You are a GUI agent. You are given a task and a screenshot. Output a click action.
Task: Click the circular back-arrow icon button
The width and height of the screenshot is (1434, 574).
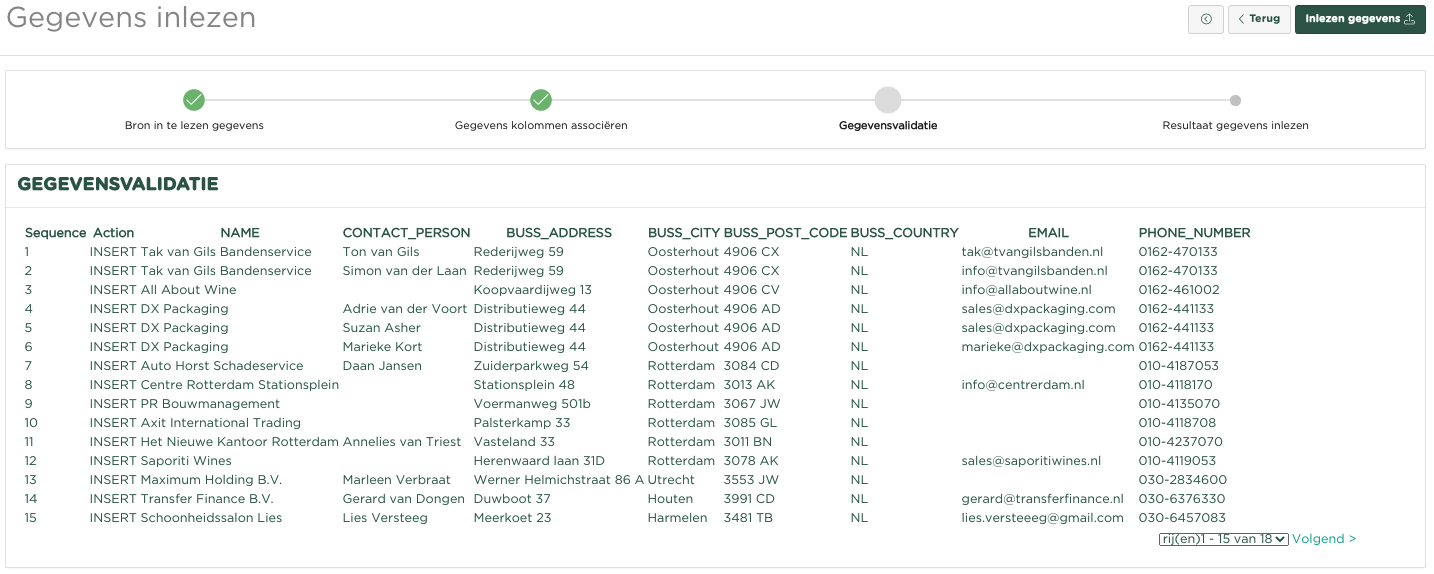(1205, 19)
